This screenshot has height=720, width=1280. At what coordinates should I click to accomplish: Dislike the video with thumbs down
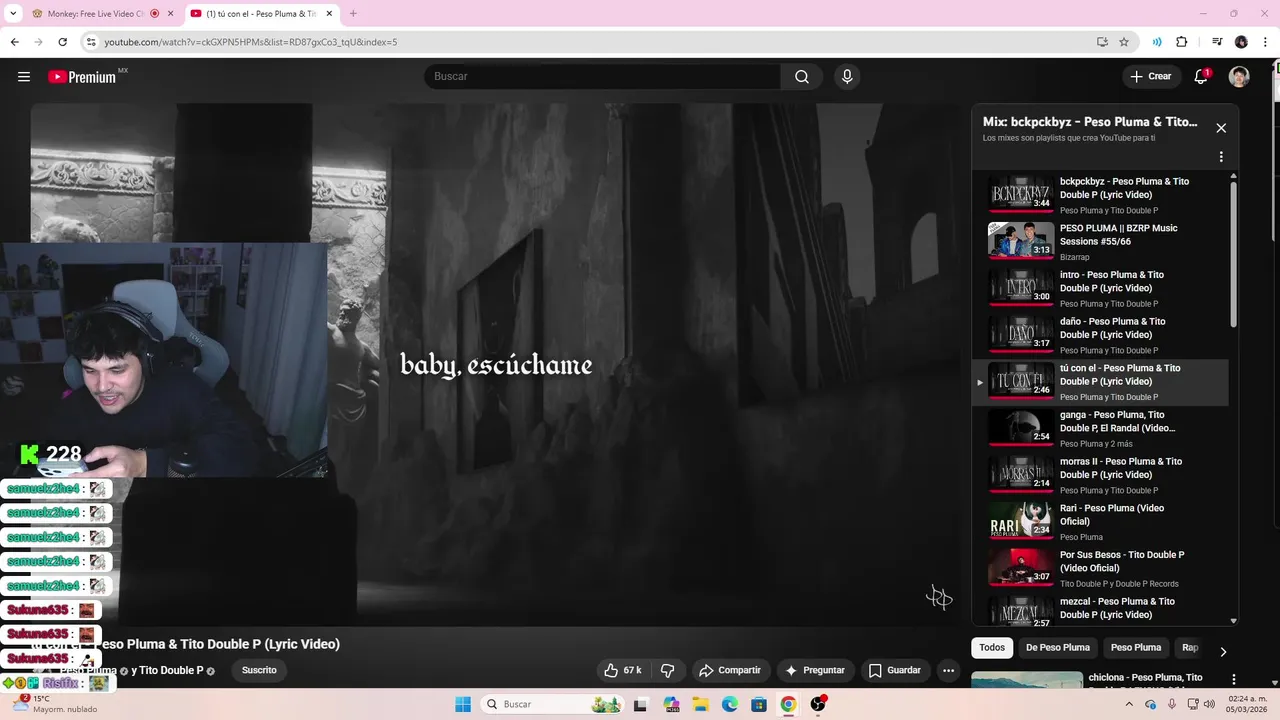click(667, 670)
